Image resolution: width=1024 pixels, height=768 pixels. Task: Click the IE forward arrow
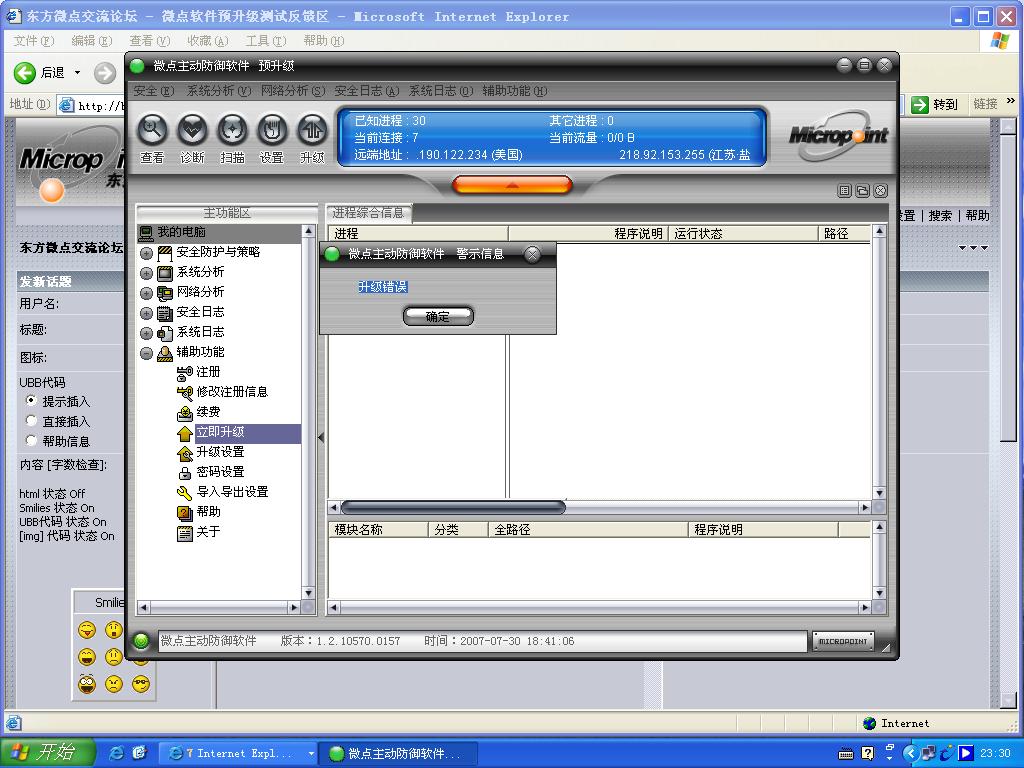click(104, 72)
